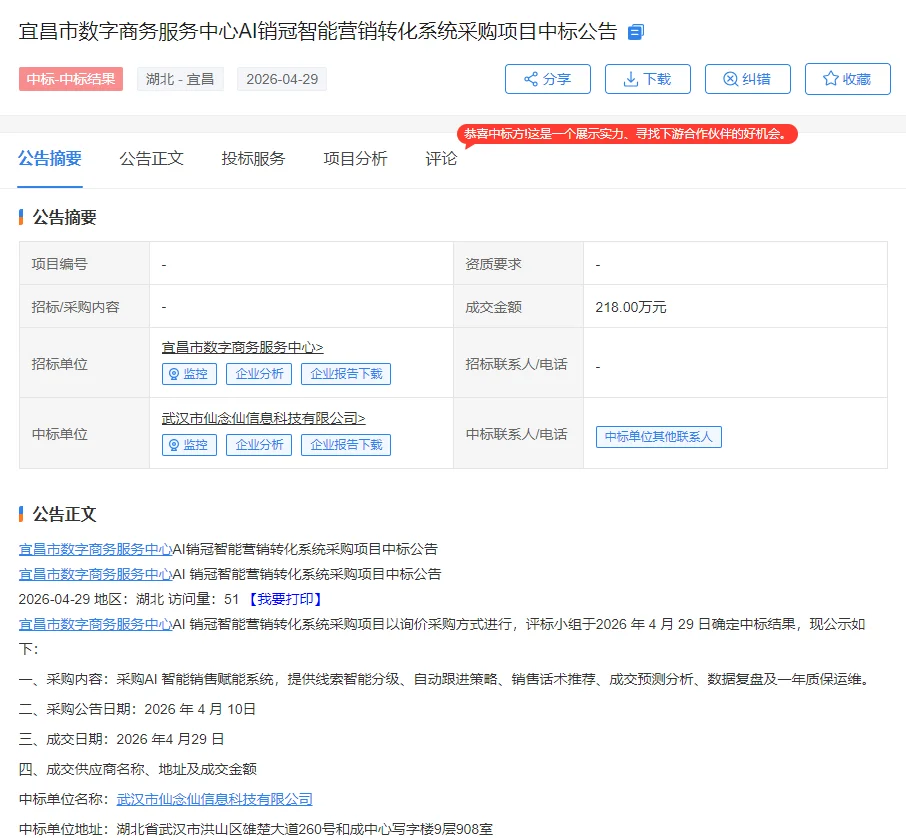Click the 中标联系人/电话 label cell
Viewport: 906px width, 838px height.
coord(518,434)
